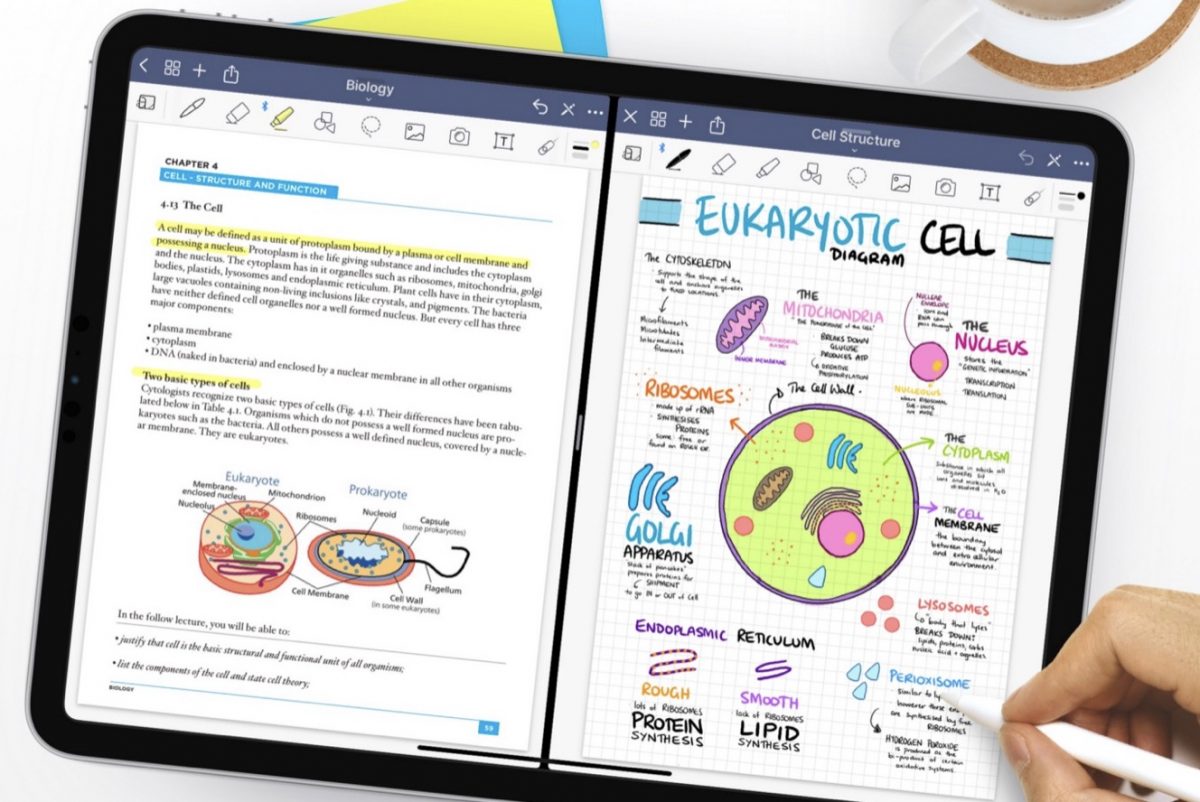Open the more options menu in Cell Structure pane
Screen dimensions: 1200x802
coord(1081,163)
